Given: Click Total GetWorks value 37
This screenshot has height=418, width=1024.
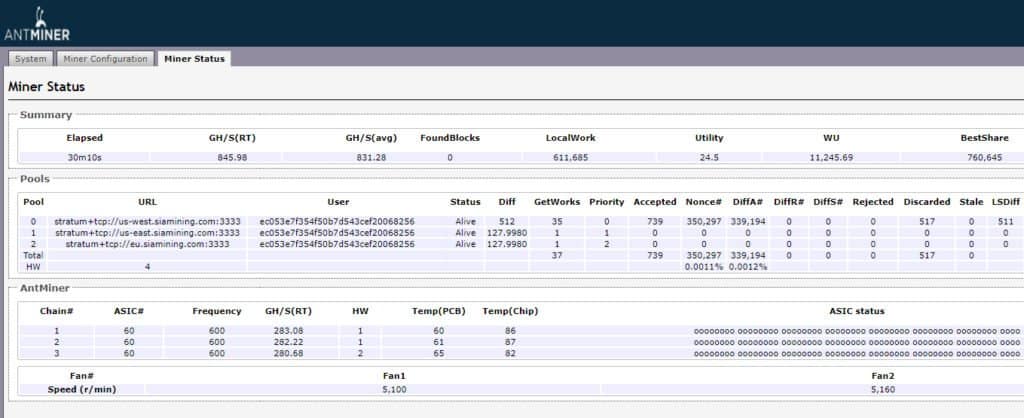Looking at the screenshot, I should point(556,255).
